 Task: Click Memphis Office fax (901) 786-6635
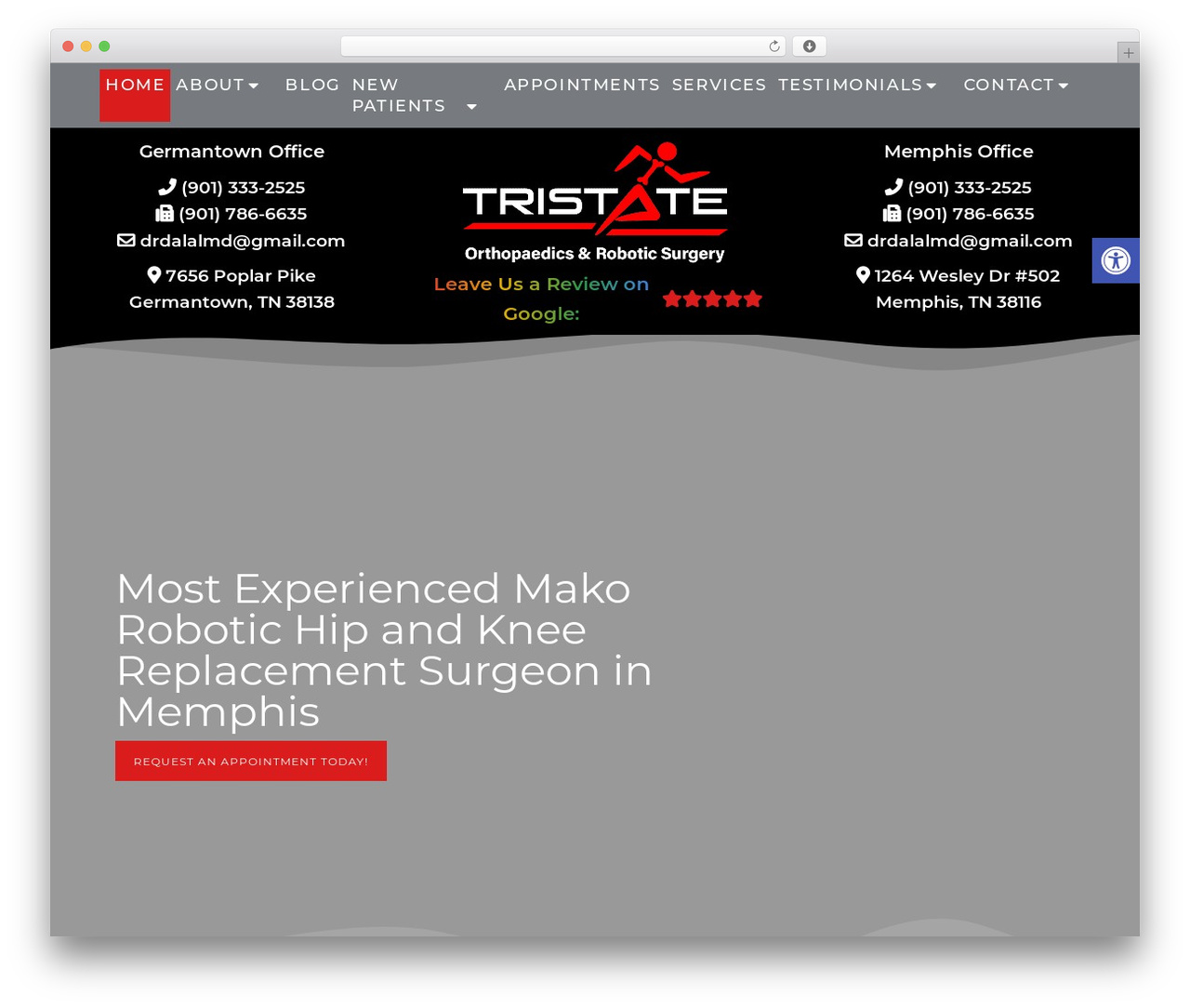pyautogui.click(x=971, y=214)
